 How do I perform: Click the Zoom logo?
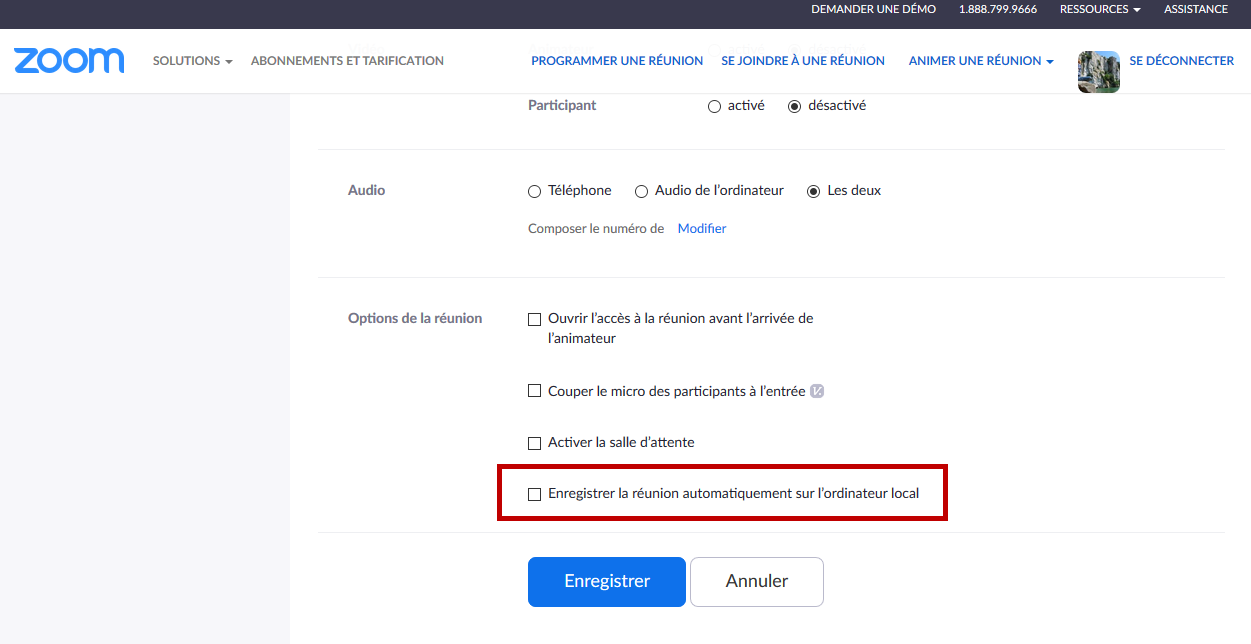point(69,61)
